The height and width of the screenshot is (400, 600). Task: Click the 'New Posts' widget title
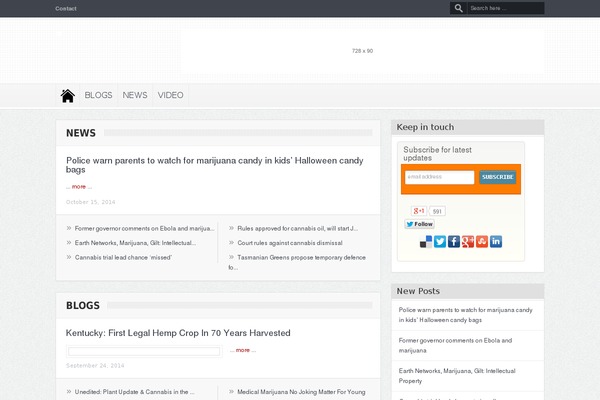(x=418, y=291)
